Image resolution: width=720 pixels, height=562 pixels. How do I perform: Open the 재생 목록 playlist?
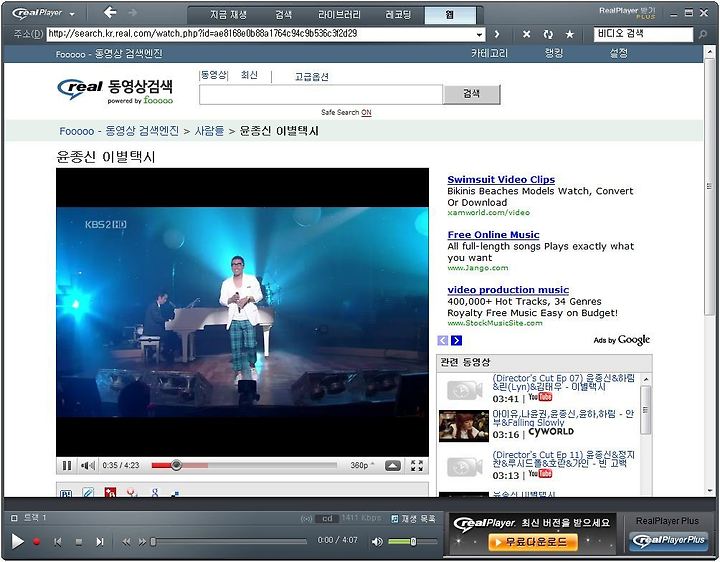point(413,518)
